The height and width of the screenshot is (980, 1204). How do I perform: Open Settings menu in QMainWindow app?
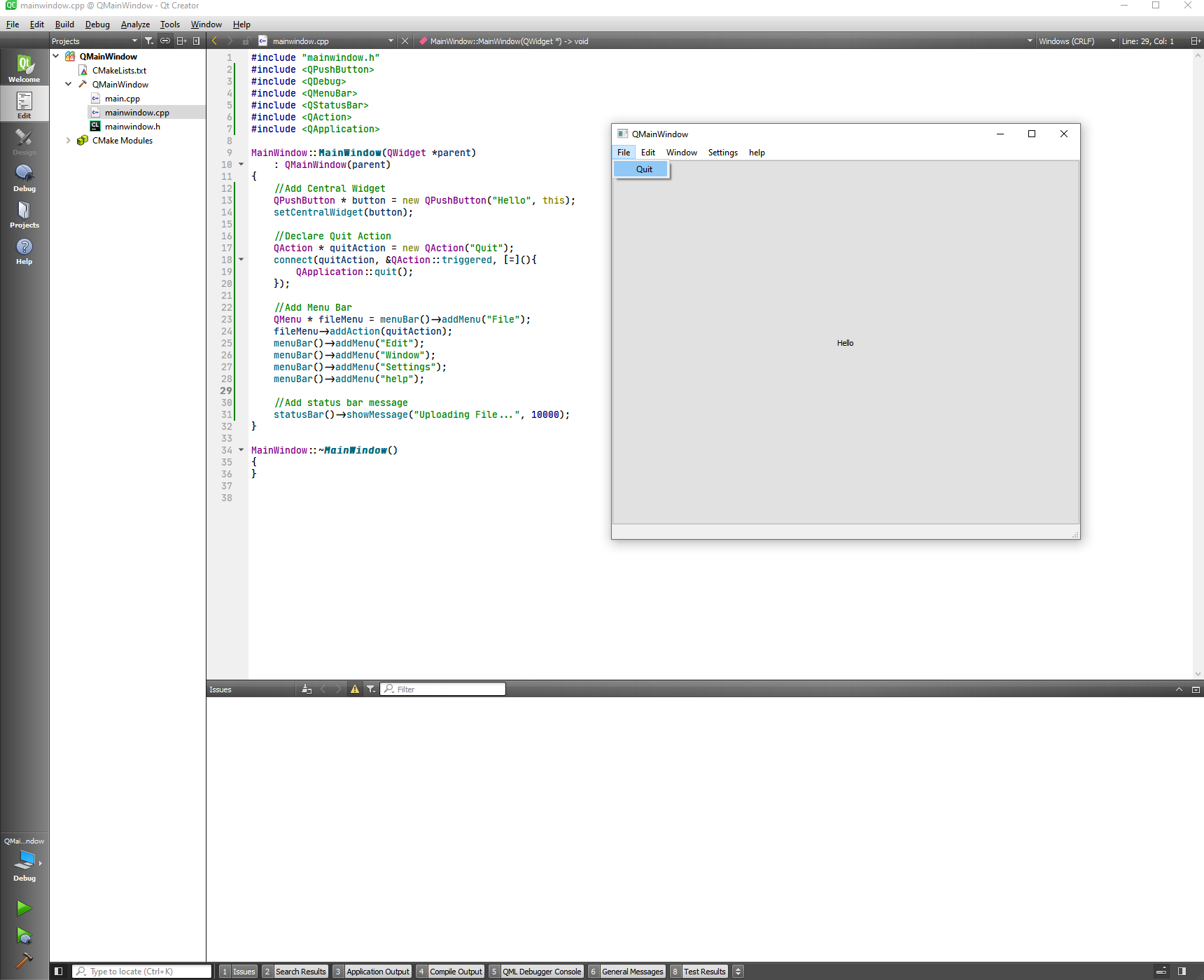[x=723, y=153]
